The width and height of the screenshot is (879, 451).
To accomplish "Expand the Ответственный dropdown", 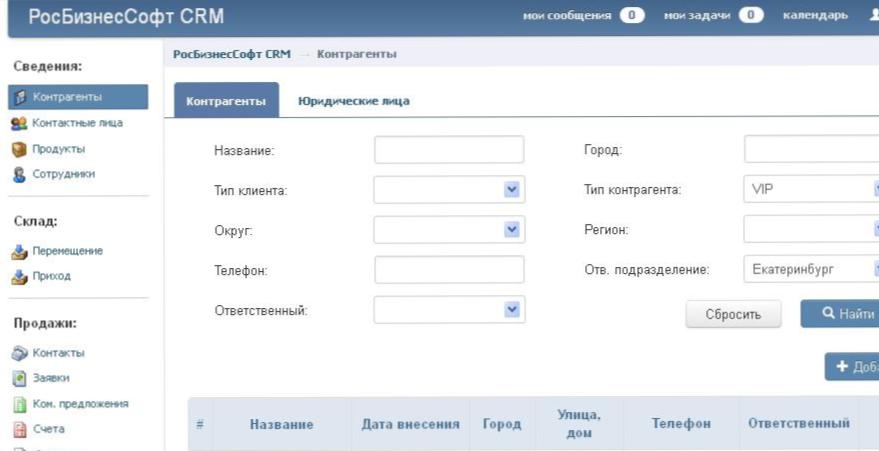I will (449, 309).
